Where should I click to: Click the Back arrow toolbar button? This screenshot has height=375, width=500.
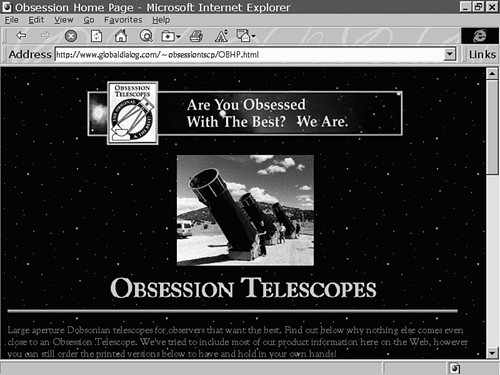click(x=21, y=36)
